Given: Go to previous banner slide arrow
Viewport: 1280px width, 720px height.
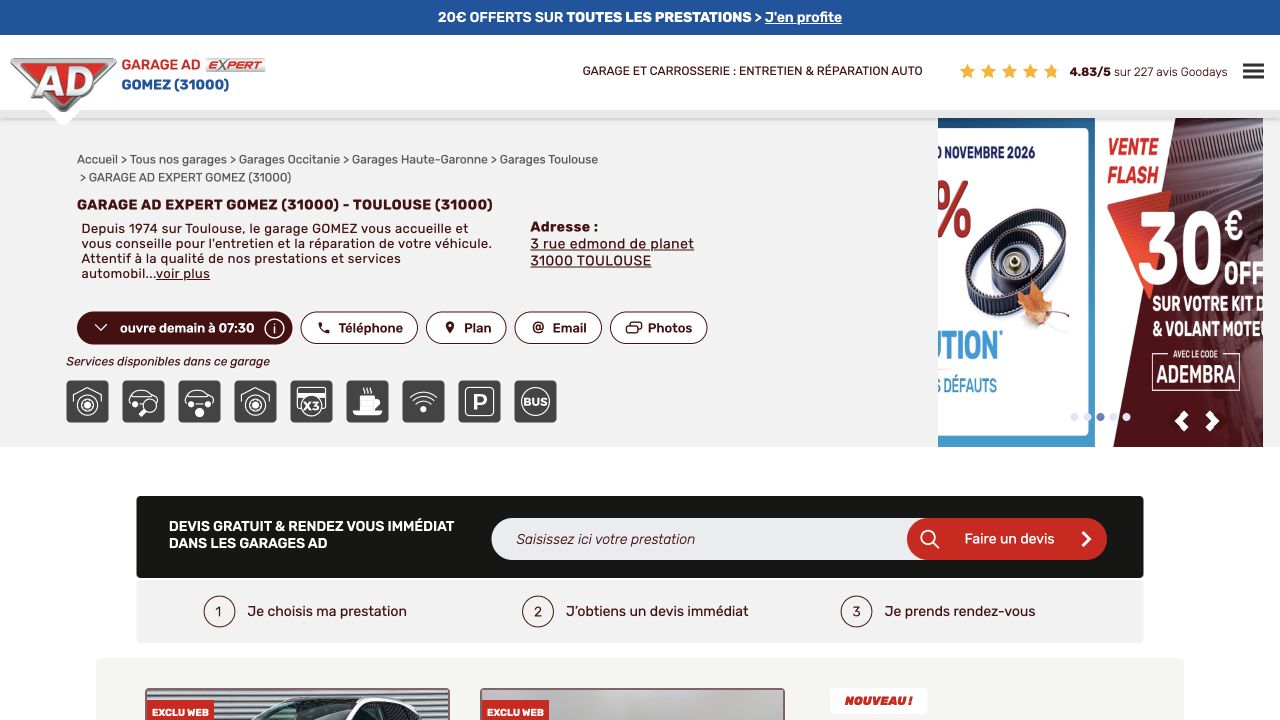Looking at the screenshot, I should click(1182, 421).
